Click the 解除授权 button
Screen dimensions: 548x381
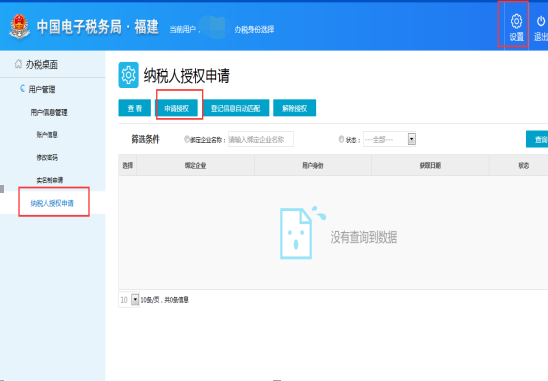point(295,108)
